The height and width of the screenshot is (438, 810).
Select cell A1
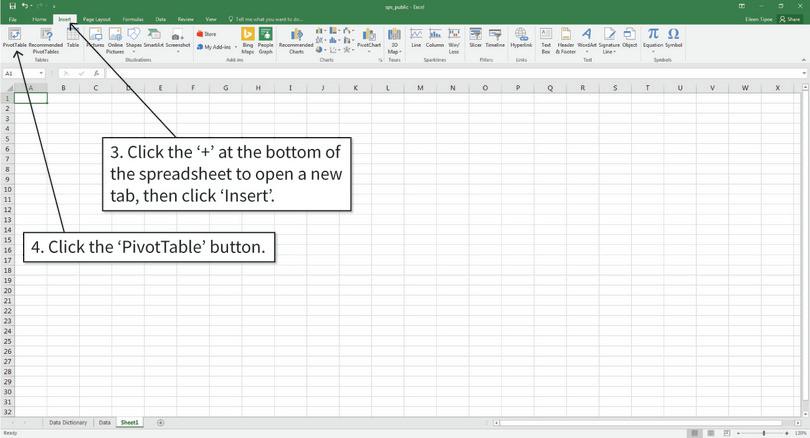click(x=31, y=98)
